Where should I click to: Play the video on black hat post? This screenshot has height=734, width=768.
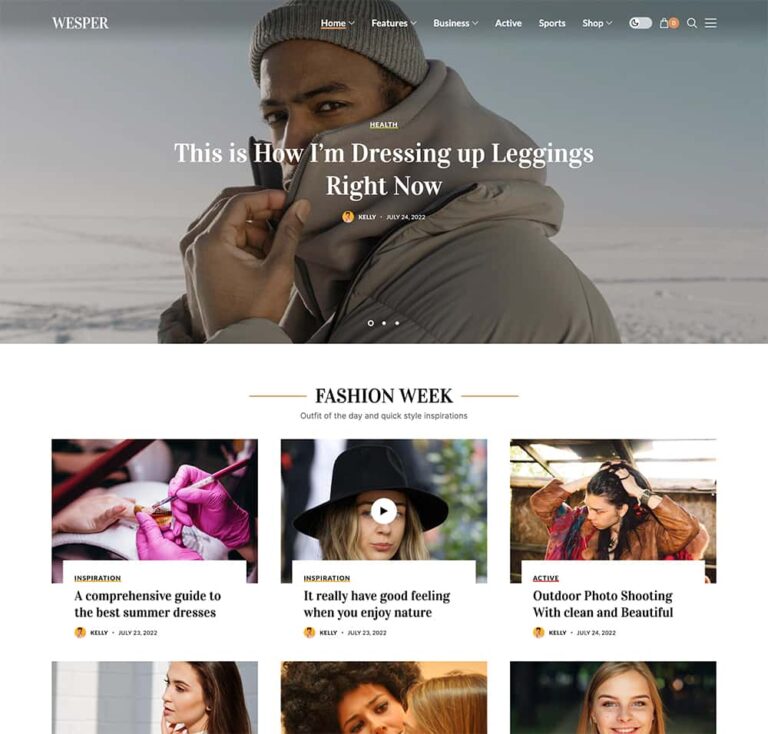(384, 511)
